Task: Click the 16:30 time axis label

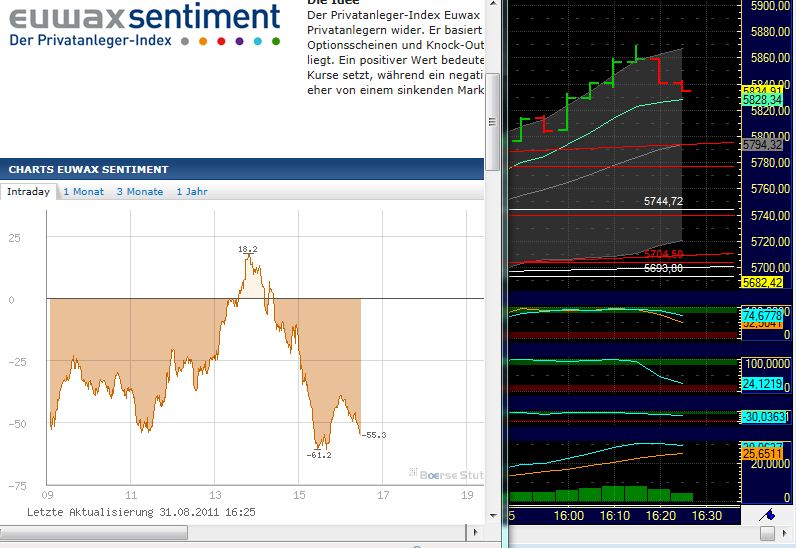Action: pos(707,515)
